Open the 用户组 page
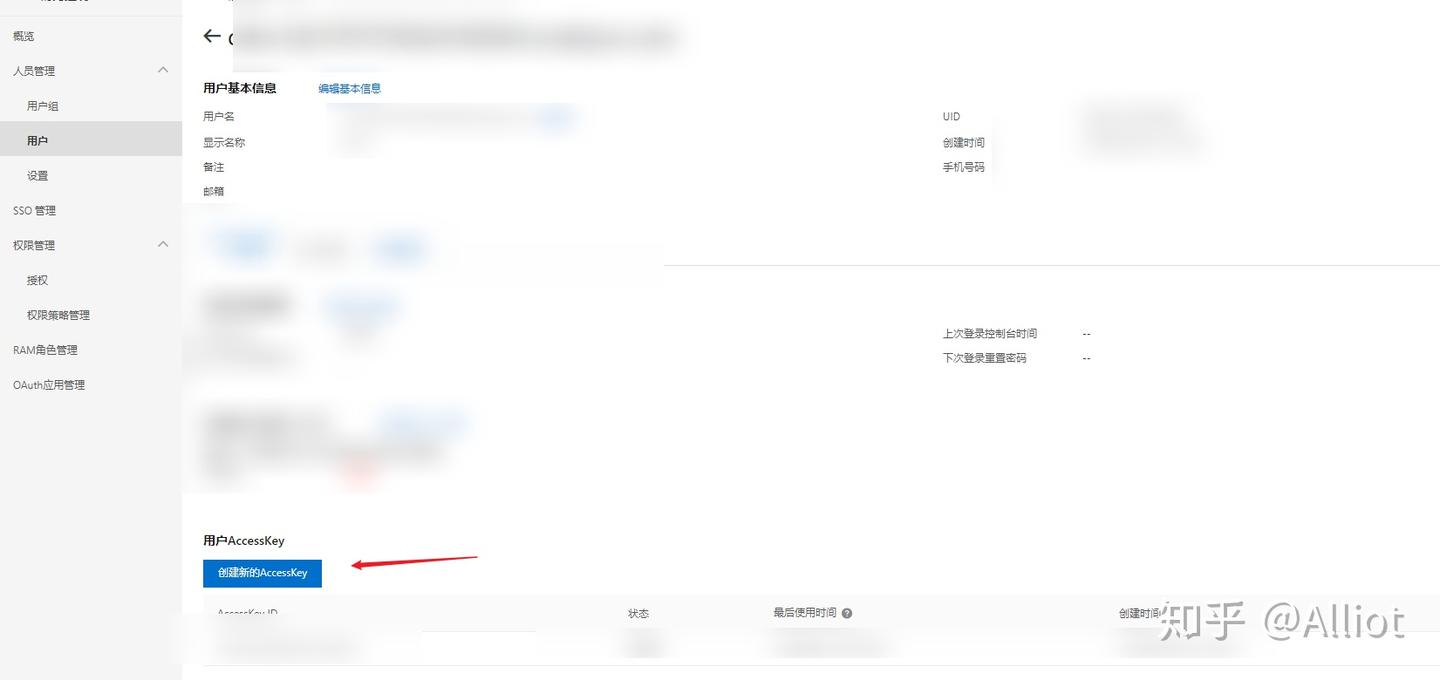Image resolution: width=1440 pixels, height=680 pixels. coord(43,106)
